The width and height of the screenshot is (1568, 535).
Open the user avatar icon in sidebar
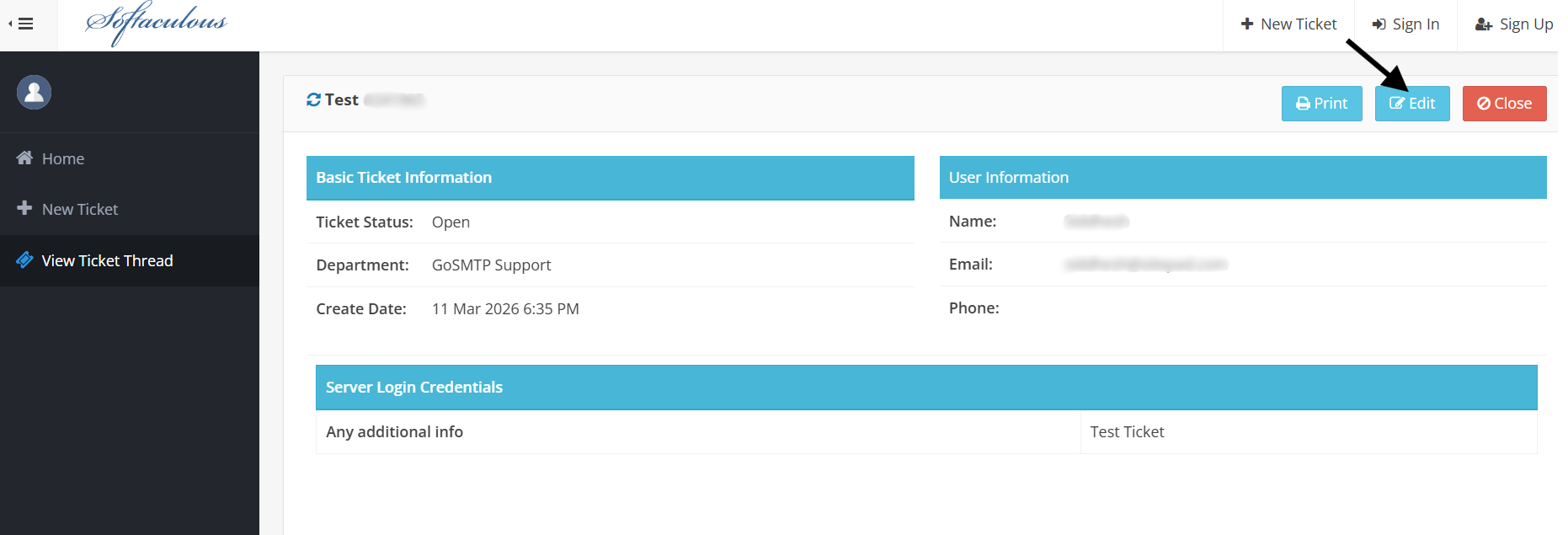[x=34, y=92]
